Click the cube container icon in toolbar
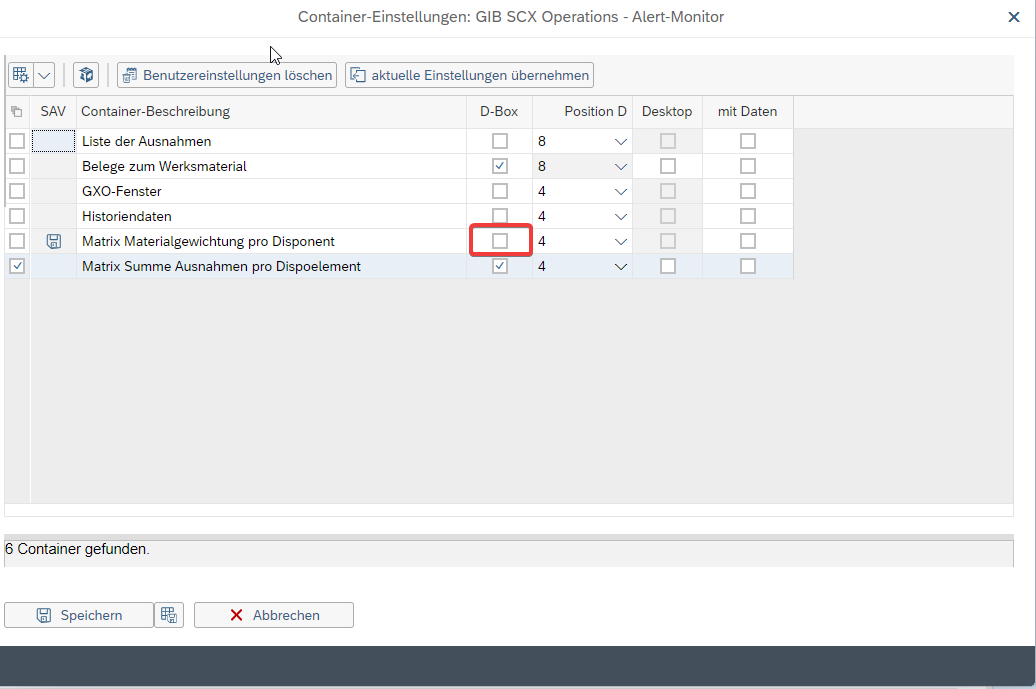This screenshot has width=1036, height=689. click(87, 75)
